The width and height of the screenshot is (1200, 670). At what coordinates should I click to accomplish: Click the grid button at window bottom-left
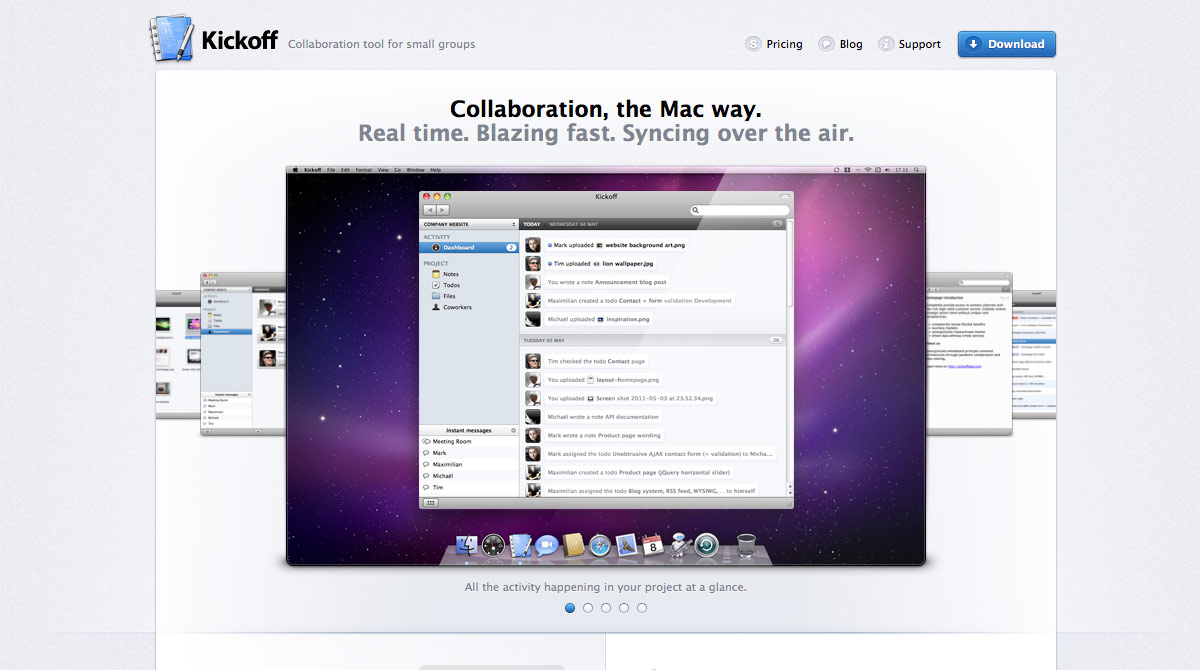430,502
